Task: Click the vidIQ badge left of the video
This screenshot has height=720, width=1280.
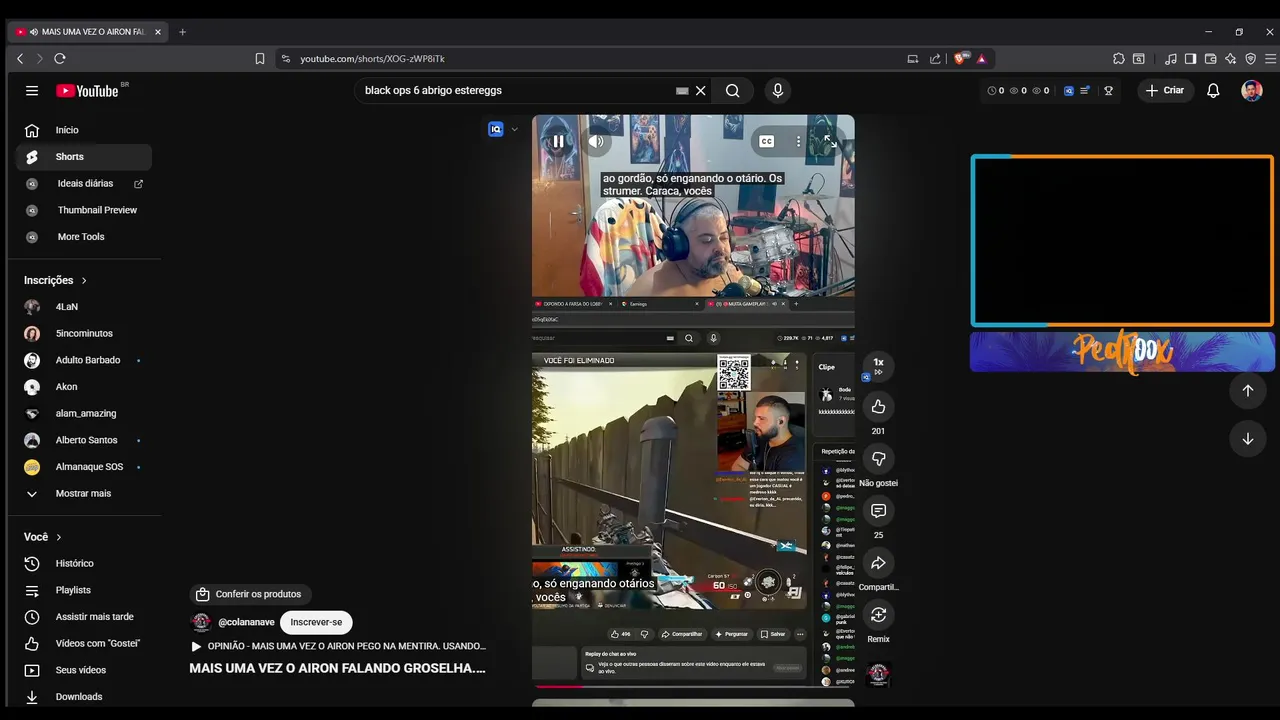Action: coord(495,129)
